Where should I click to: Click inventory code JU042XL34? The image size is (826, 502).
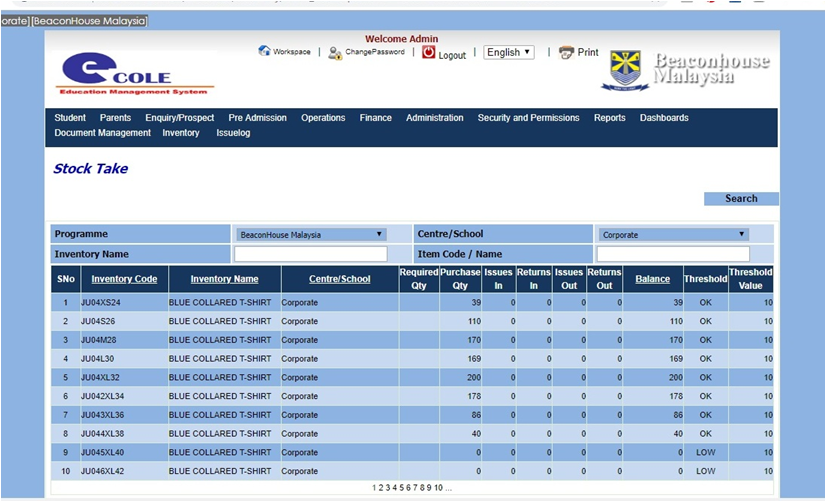click(102, 396)
